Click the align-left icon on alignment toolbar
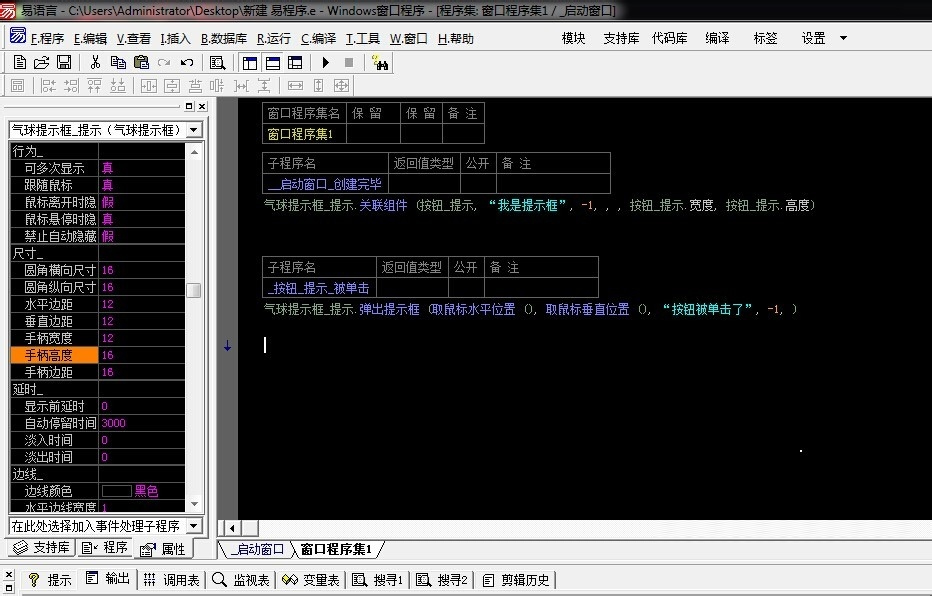 (x=48, y=86)
